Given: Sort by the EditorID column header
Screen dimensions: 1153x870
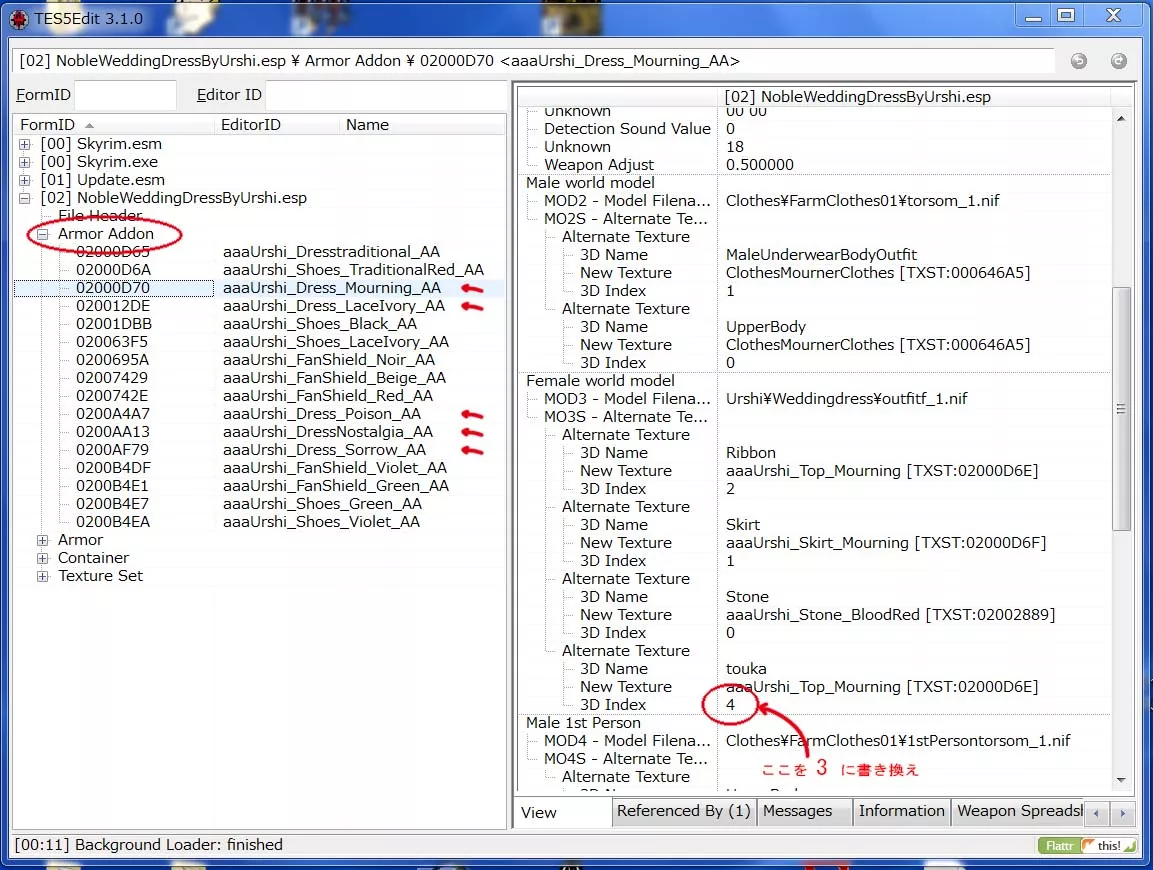Looking at the screenshot, I should (278, 125).
